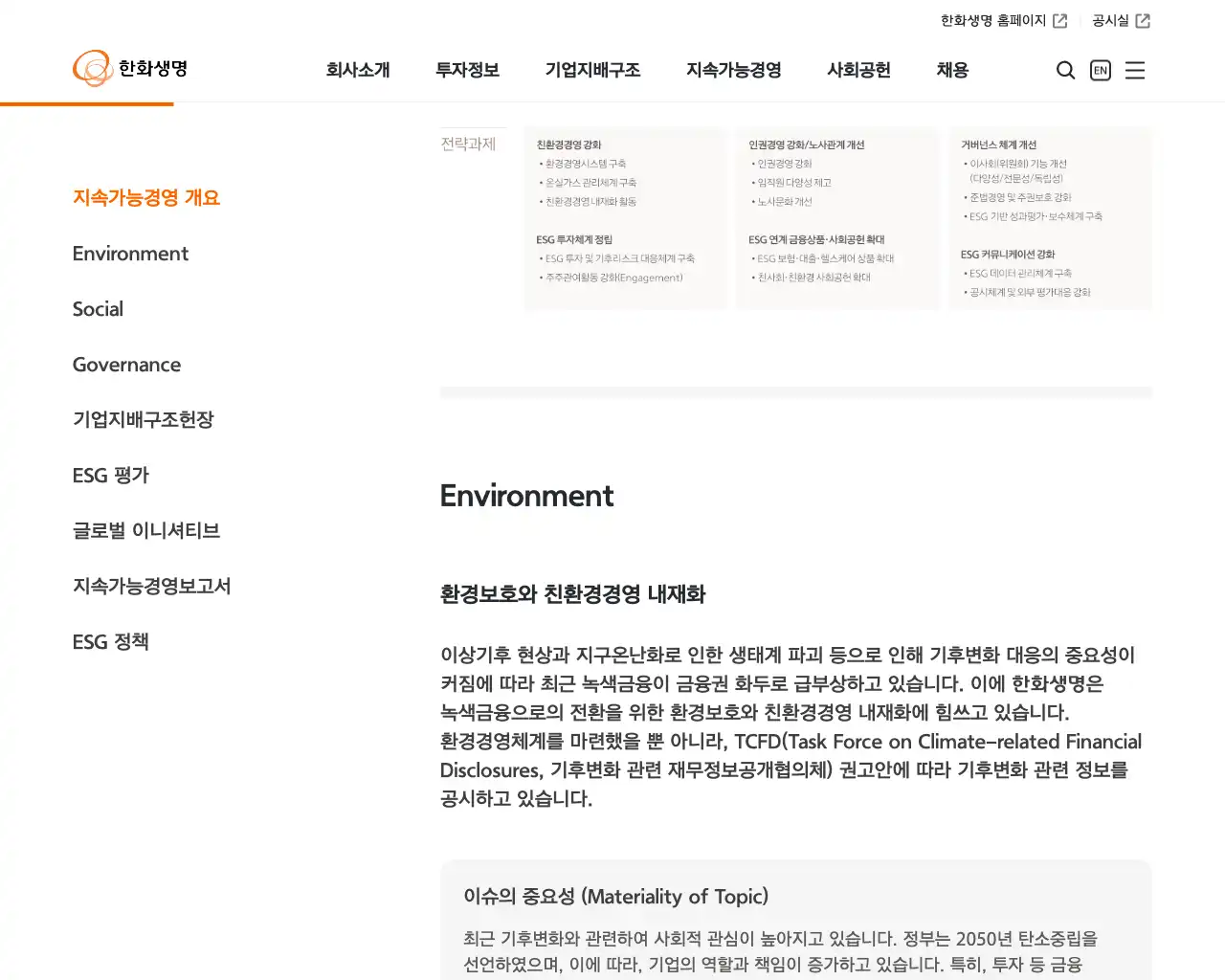Open the hamburger navigation menu
This screenshot has width=1225, height=980.
[1135, 70]
